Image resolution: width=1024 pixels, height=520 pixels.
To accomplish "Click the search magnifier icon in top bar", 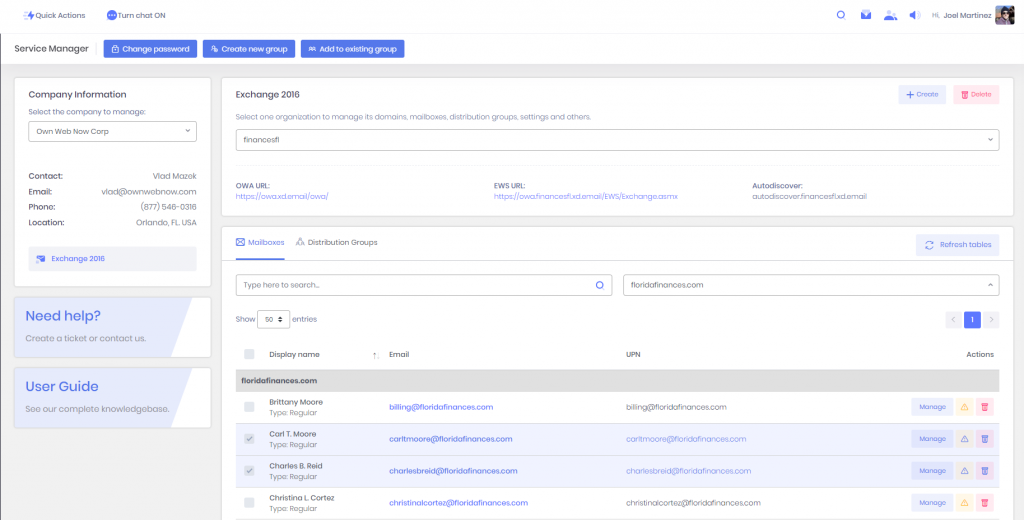I will pyautogui.click(x=841, y=15).
